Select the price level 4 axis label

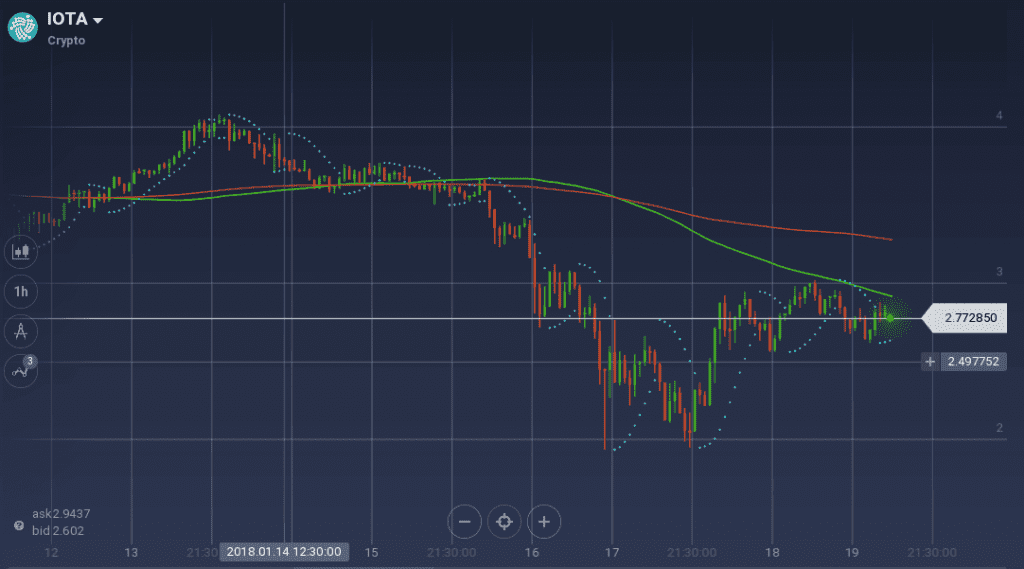(x=999, y=116)
